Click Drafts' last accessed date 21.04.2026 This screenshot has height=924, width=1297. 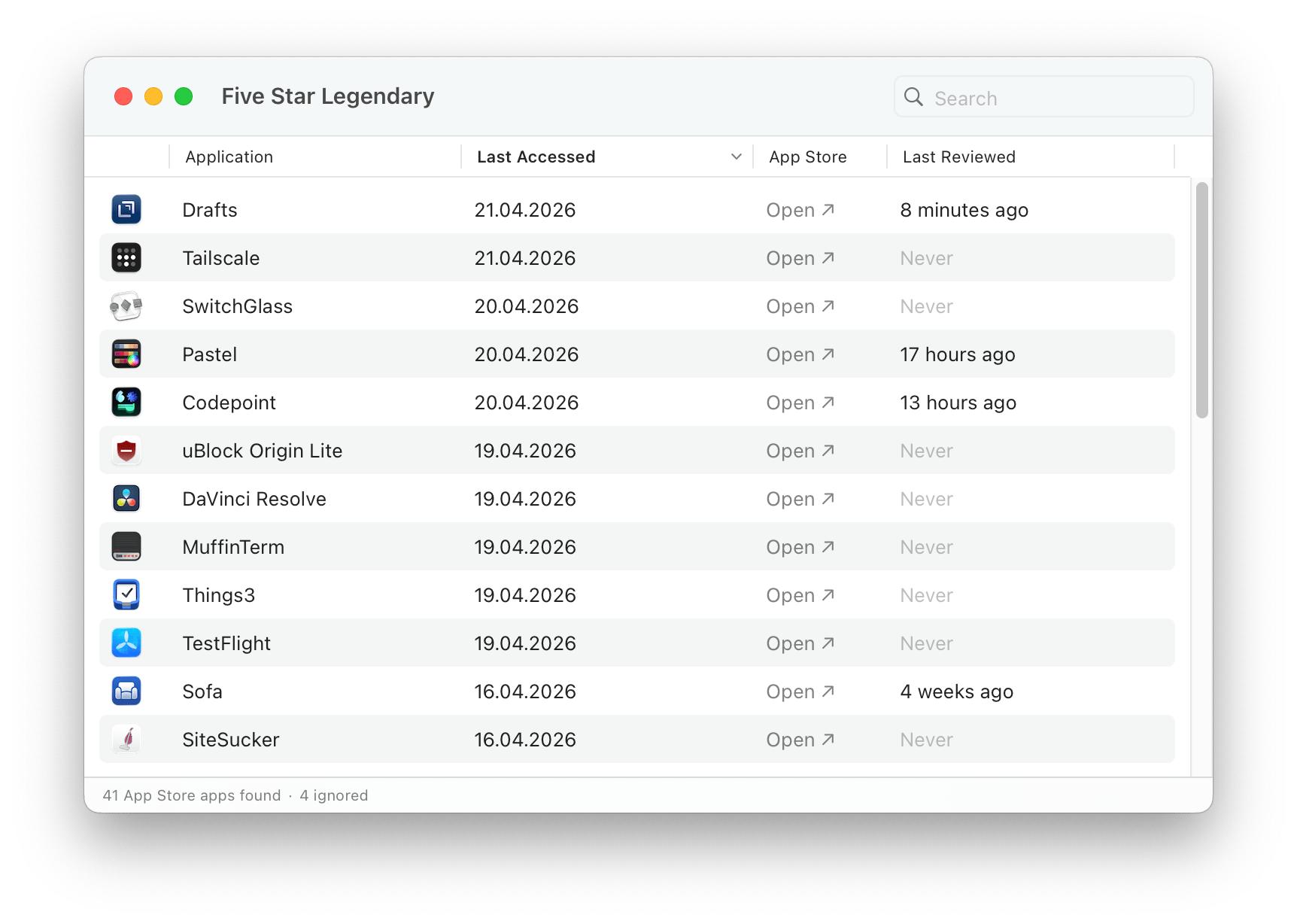click(524, 210)
